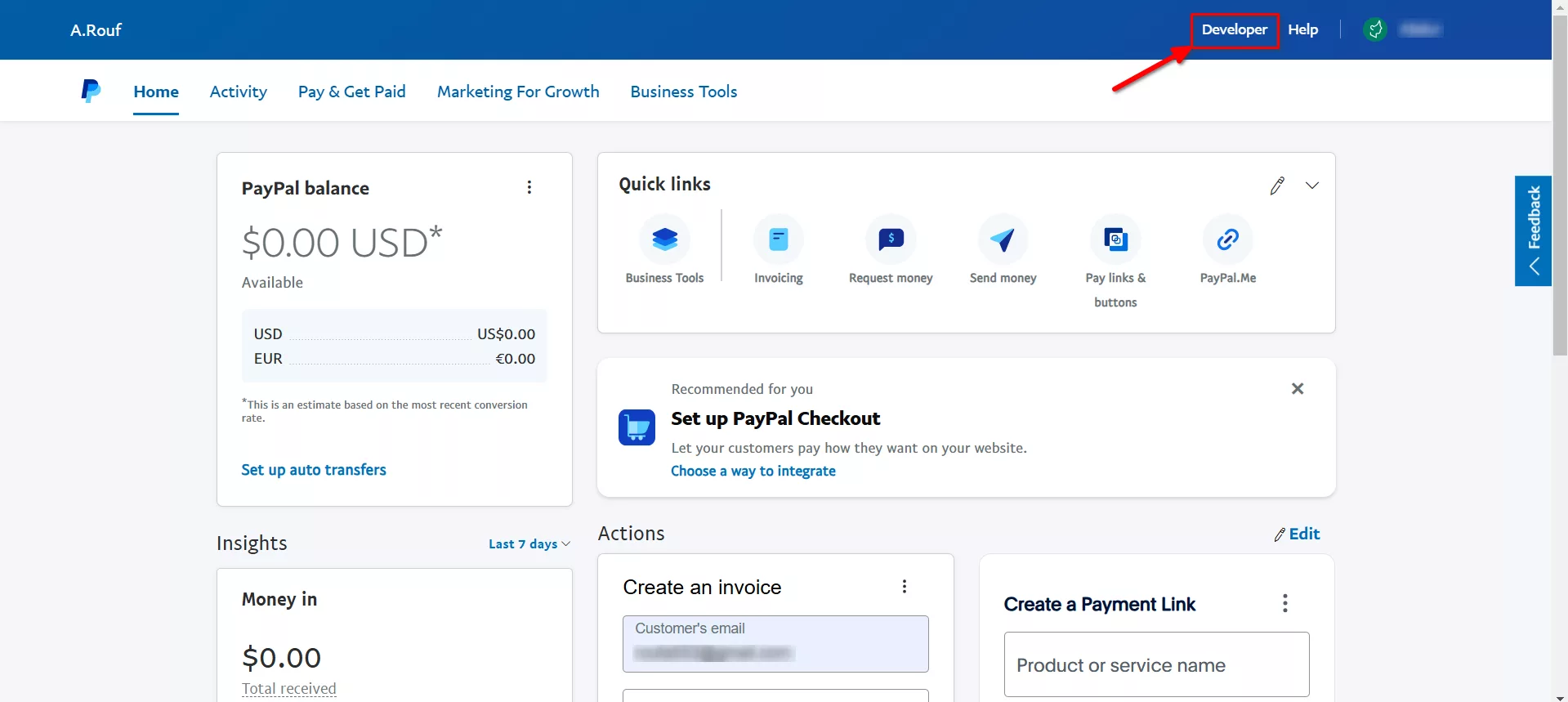
Task: Click the Send money paper plane icon
Action: tap(1003, 239)
